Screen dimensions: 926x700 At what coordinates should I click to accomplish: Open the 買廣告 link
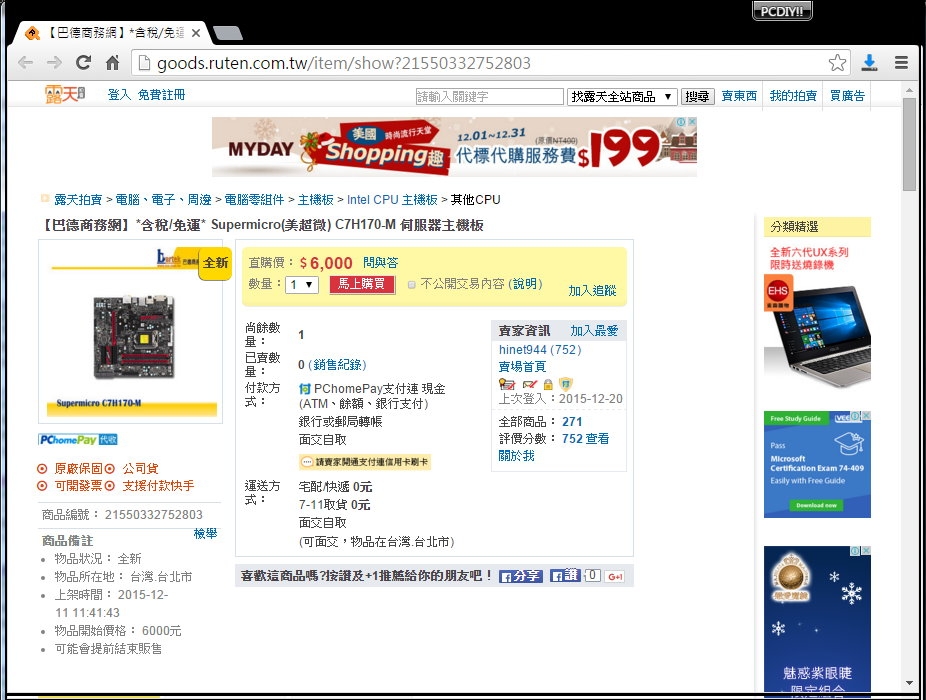[847, 96]
